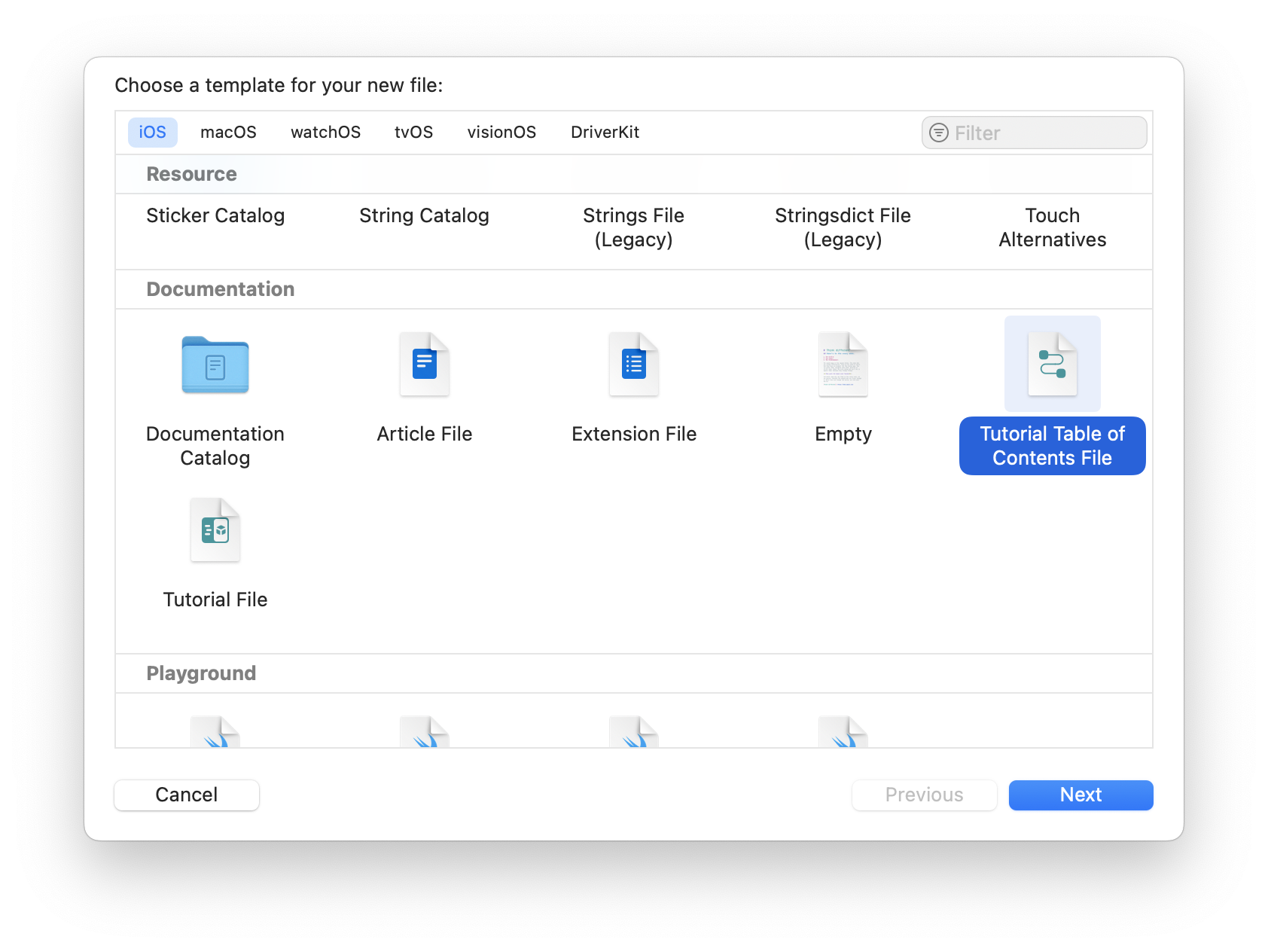Cancel the new file dialog
Viewport: 1268px width, 952px height.
187,795
